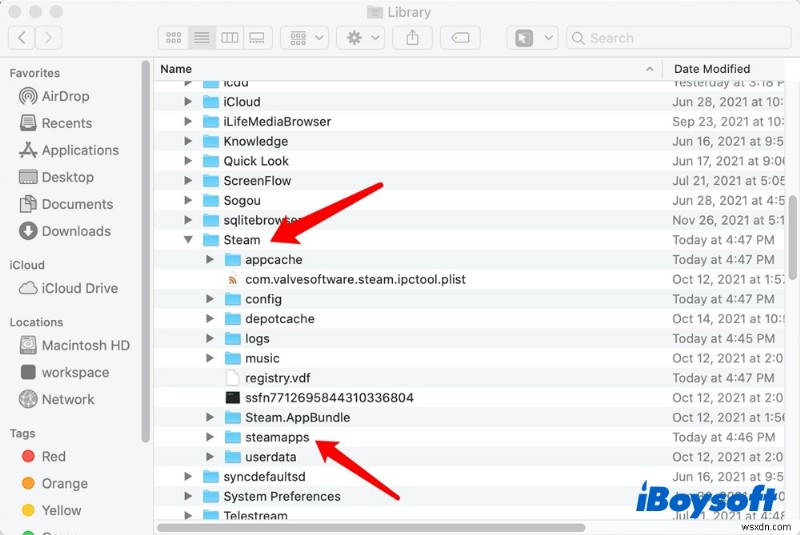The image size is (800, 535).
Task: Click the file list vertical scrollbar
Action: [x=793, y=237]
